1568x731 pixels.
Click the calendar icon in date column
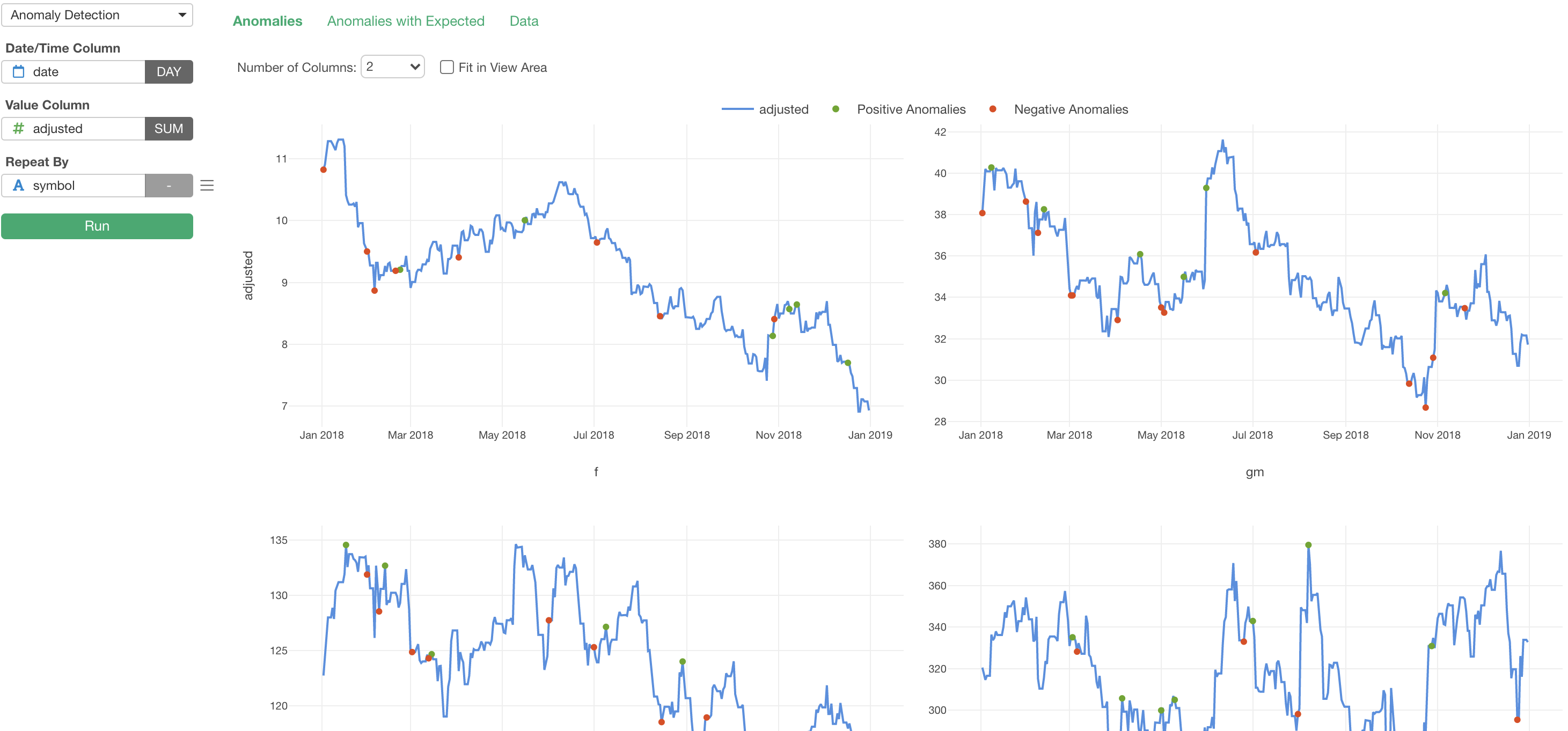(19, 72)
